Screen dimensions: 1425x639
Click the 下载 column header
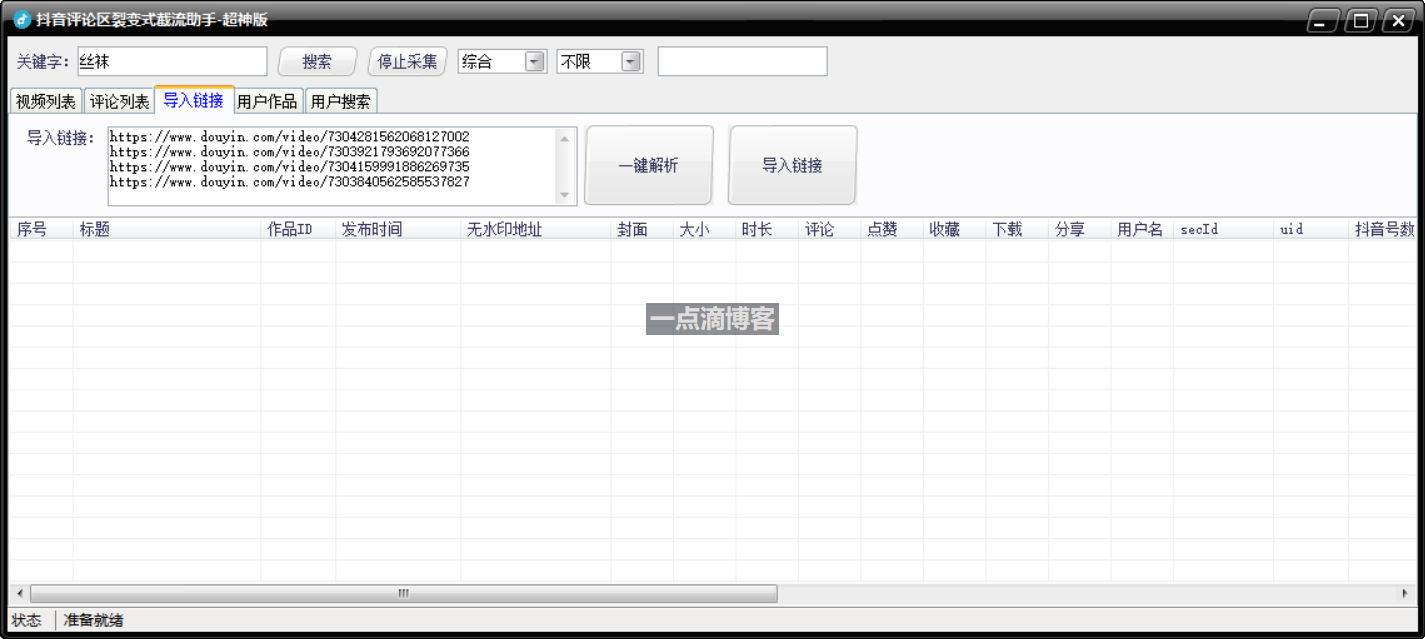click(x=1017, y=229)
